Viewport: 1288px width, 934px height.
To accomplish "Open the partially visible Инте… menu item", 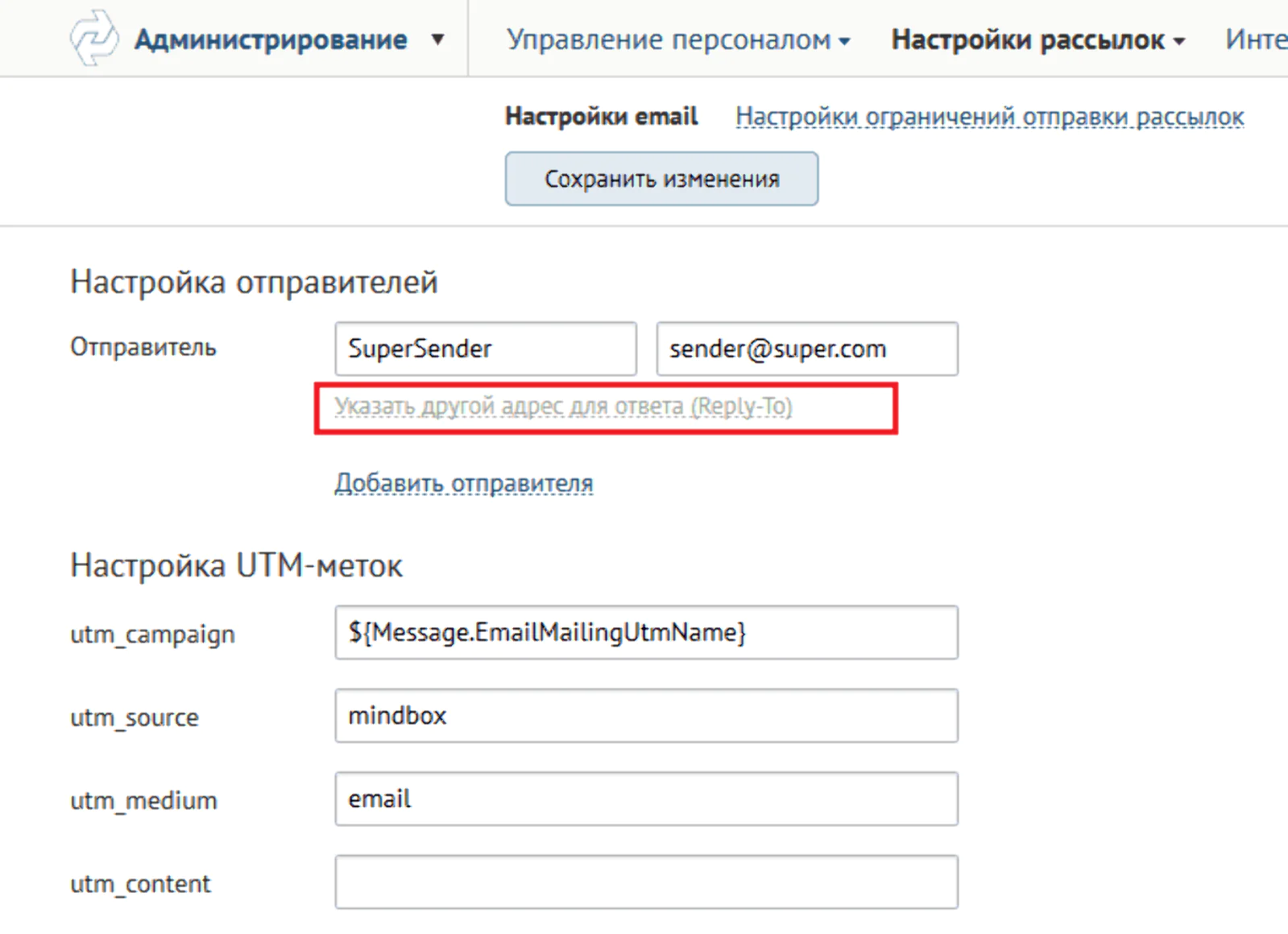I will tap(1256, 39).
